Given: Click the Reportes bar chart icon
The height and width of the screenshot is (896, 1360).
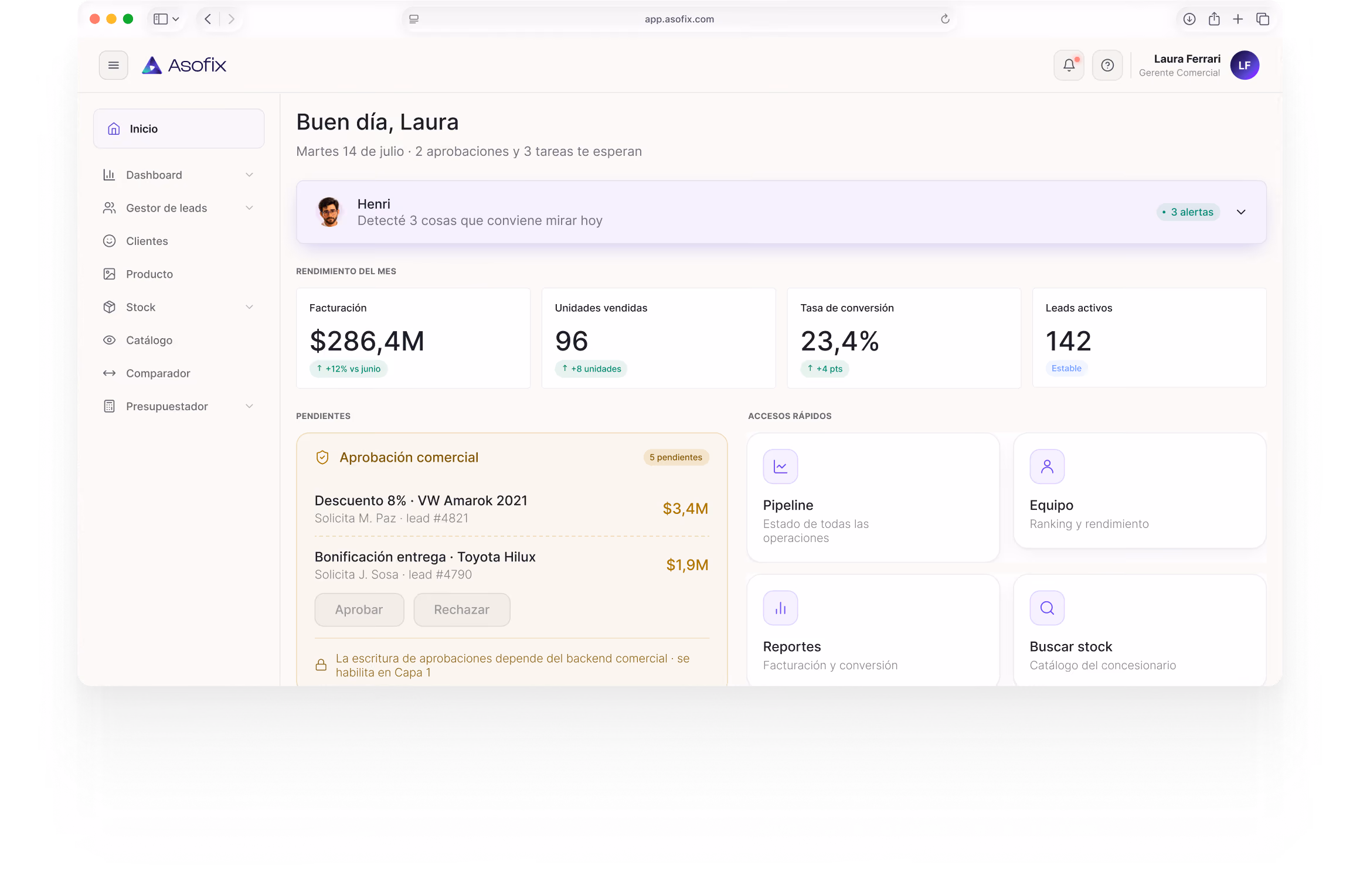Looking at the screenshot, I should click(780, 608).
